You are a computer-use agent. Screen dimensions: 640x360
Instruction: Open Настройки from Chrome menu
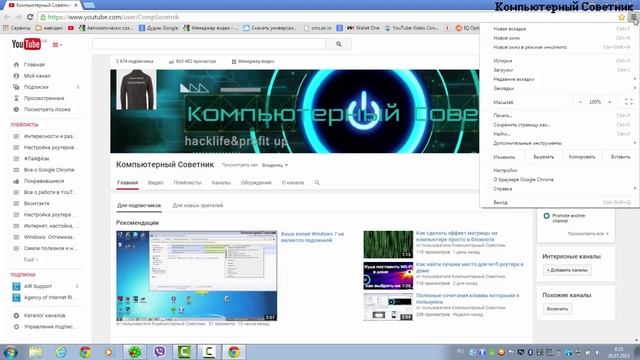558,171
